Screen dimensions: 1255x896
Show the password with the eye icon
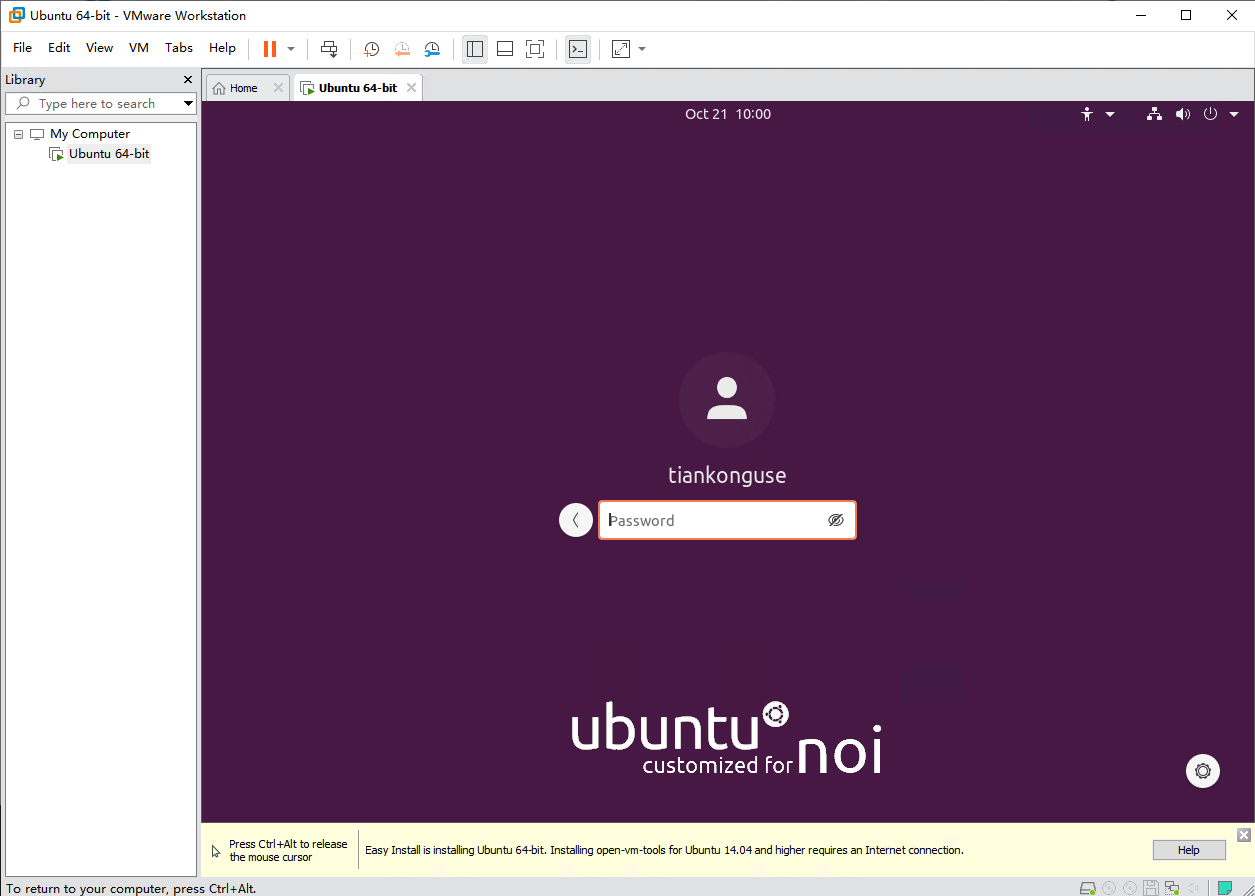click(x=836, y=520)
